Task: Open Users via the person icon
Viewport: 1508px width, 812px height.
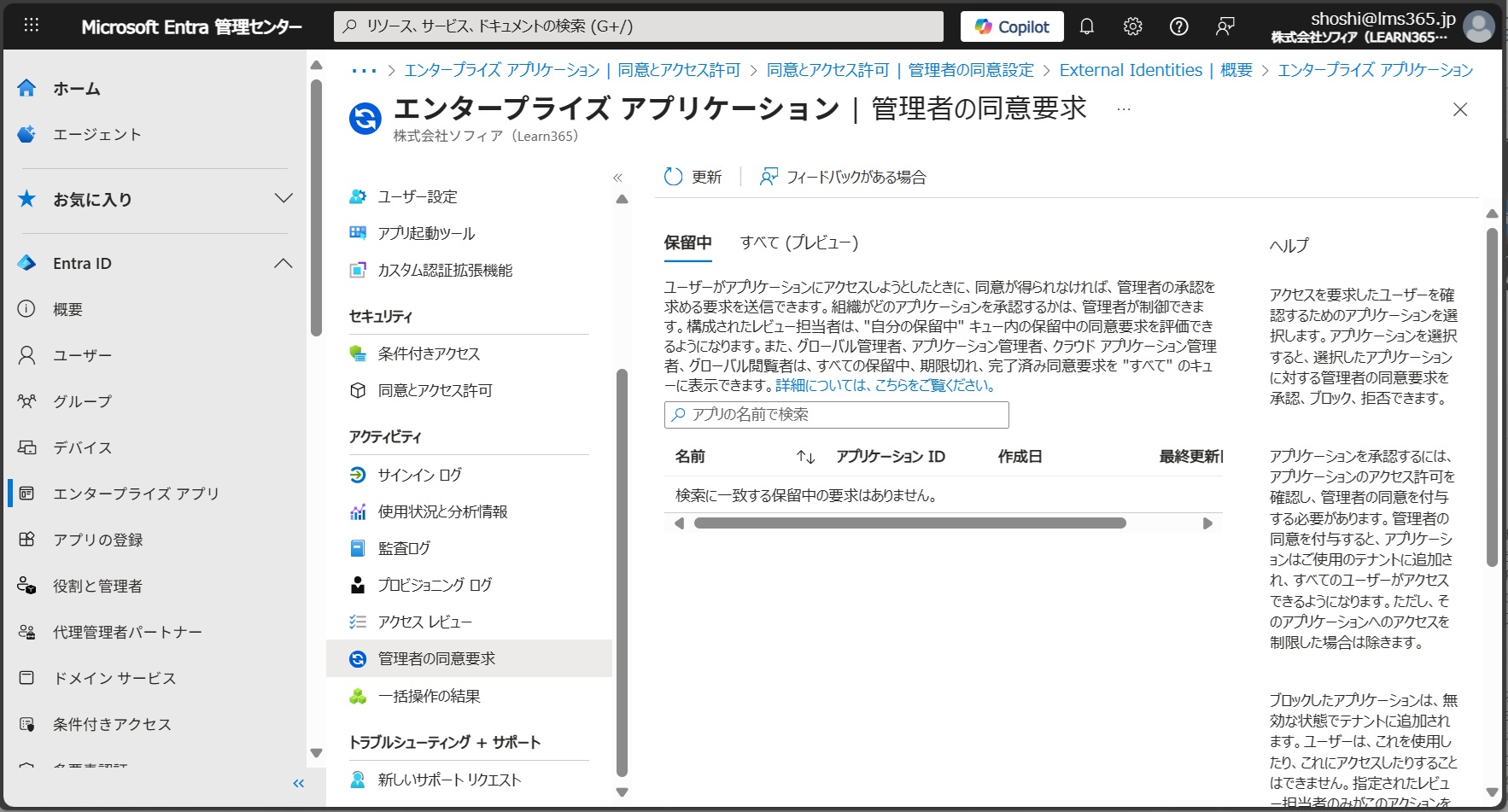Action: coord(27,355)
